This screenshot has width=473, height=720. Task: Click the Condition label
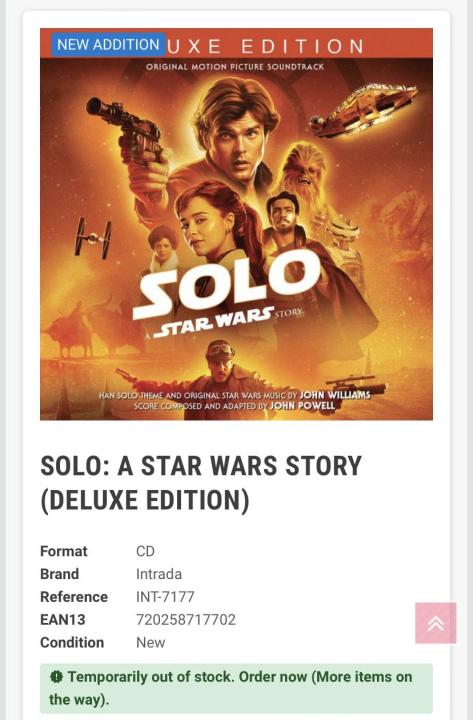point(72,642)
